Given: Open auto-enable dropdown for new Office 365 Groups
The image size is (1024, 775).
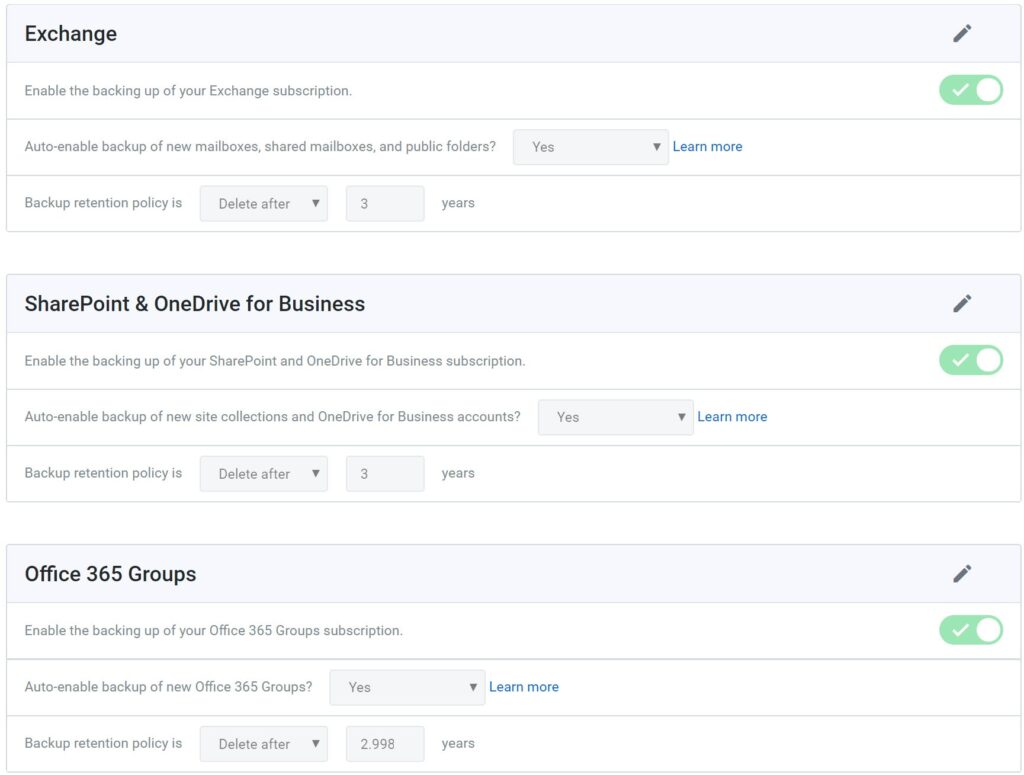Looking at the screenshot, I should (x=407, y=688).
